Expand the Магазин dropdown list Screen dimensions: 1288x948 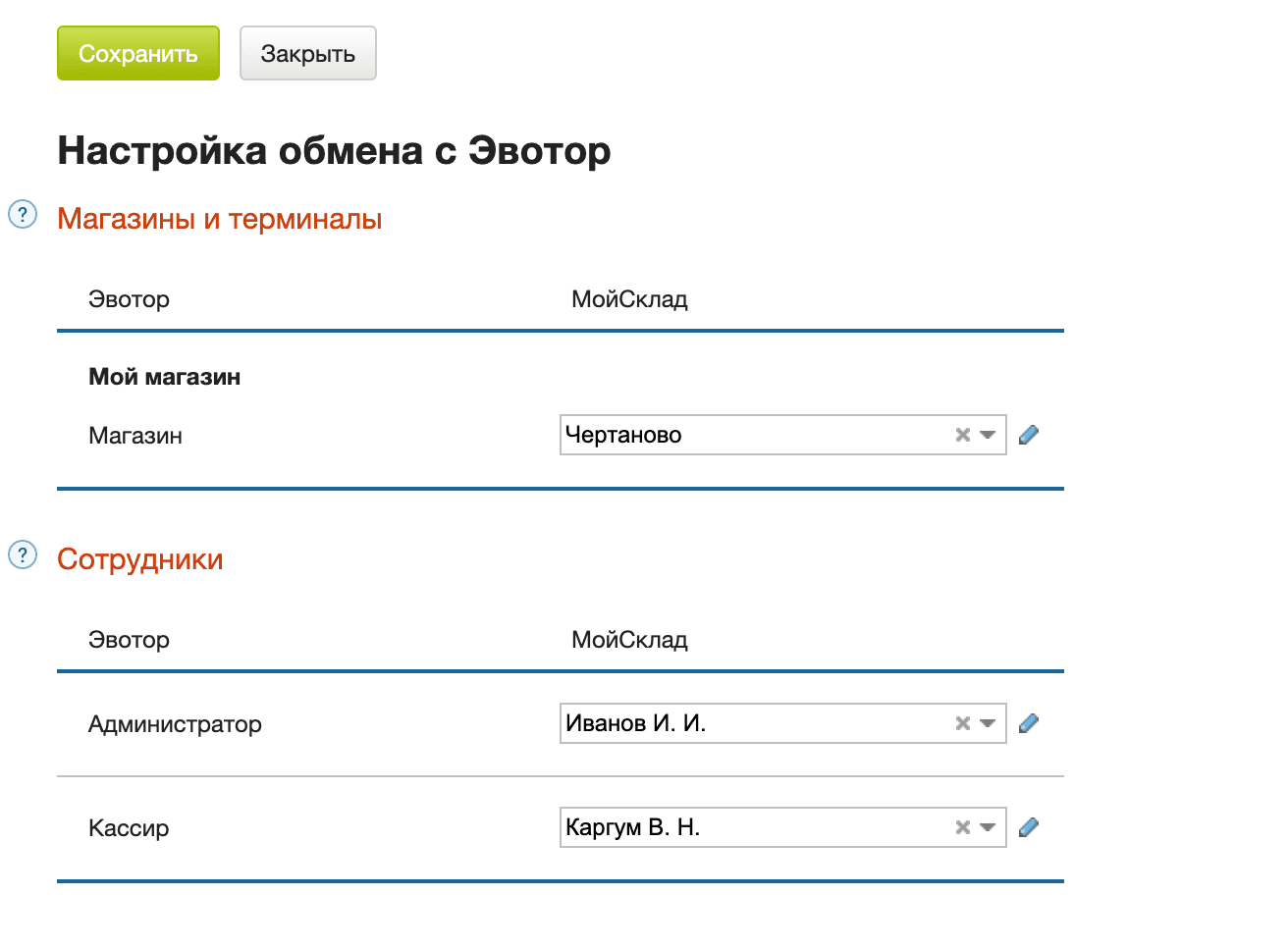pyautogui.click(x=988, y=434)
